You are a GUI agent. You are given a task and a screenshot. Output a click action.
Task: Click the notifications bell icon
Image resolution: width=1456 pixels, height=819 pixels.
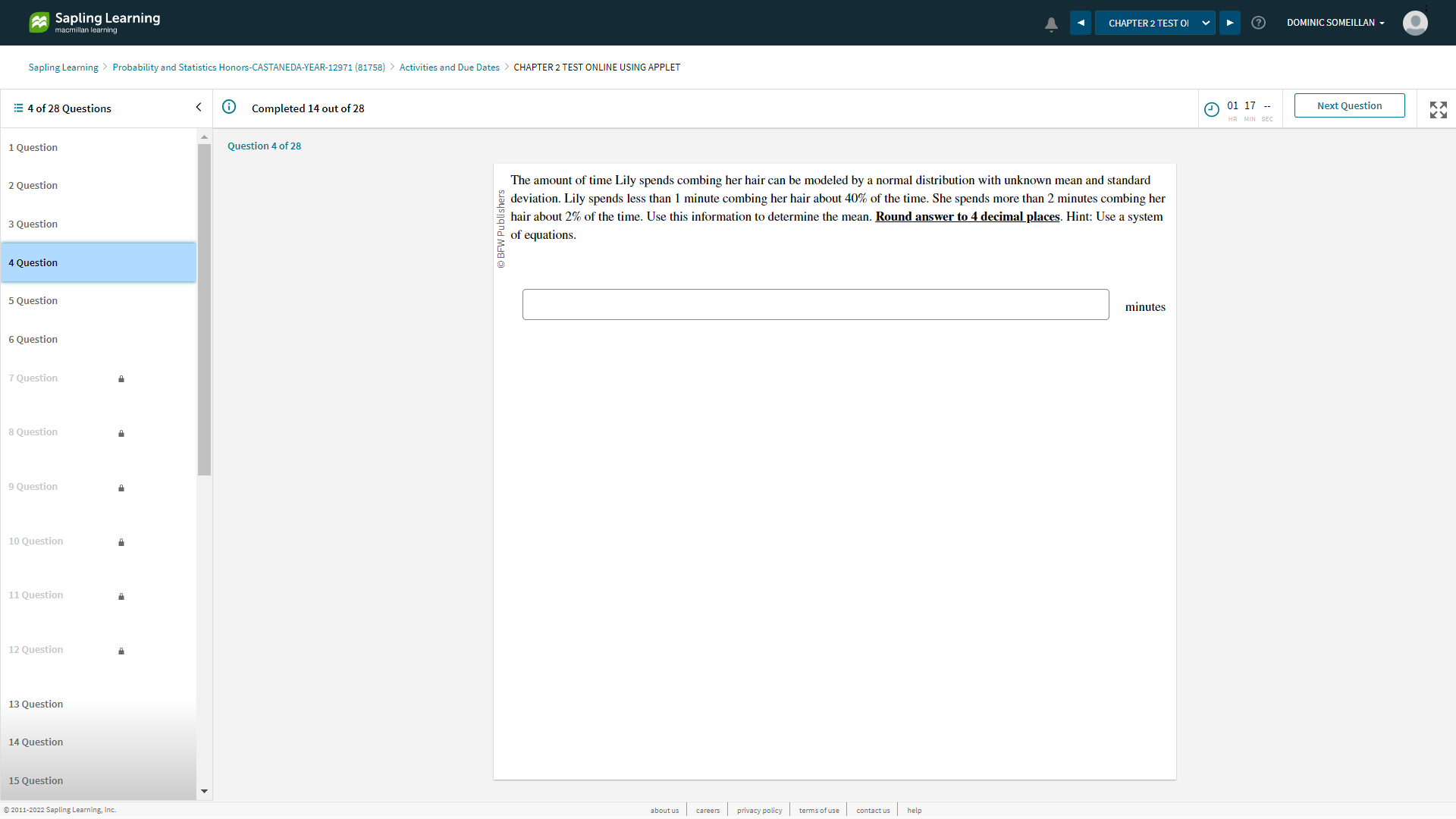[1051, 24]
